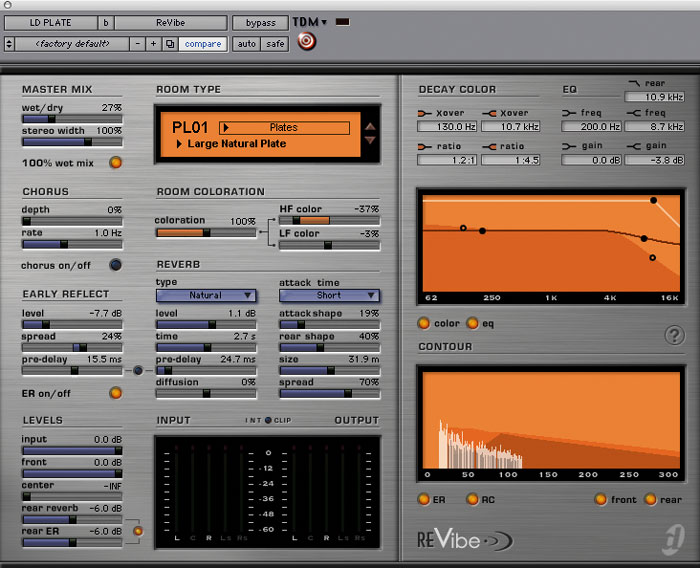Toggle the color display button

[423, 323]
